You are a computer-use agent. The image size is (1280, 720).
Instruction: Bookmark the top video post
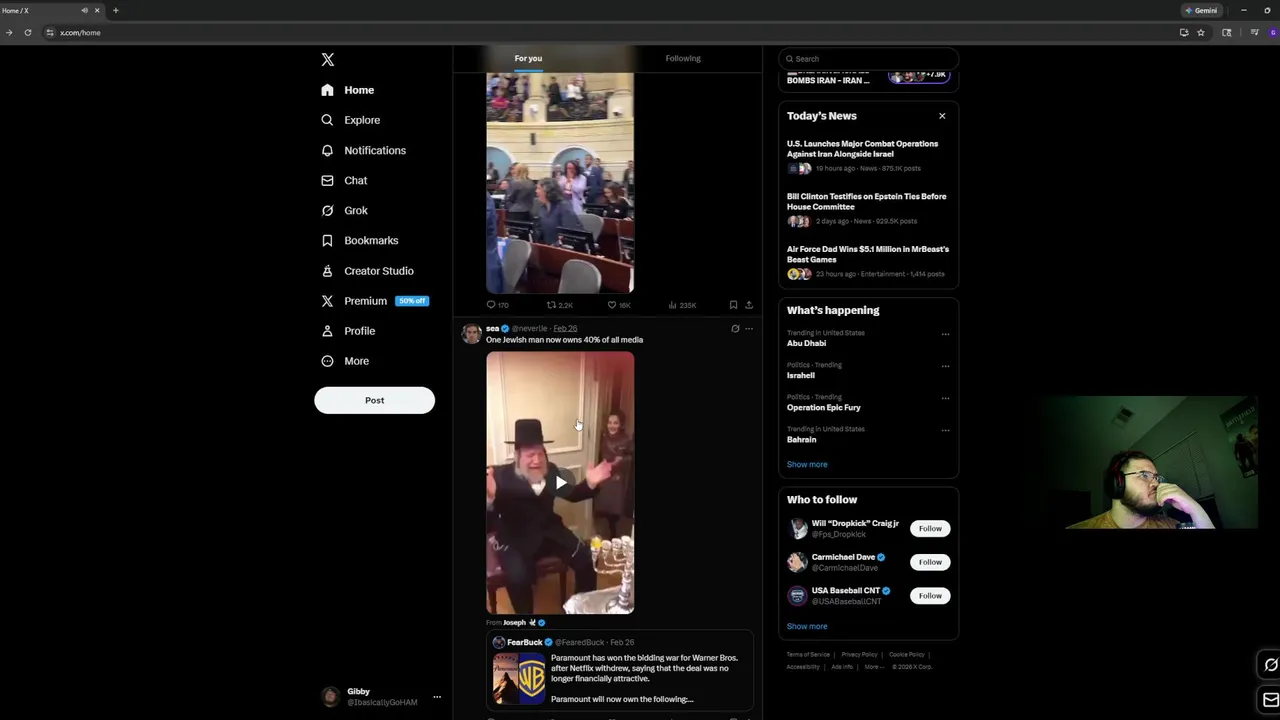733,305
